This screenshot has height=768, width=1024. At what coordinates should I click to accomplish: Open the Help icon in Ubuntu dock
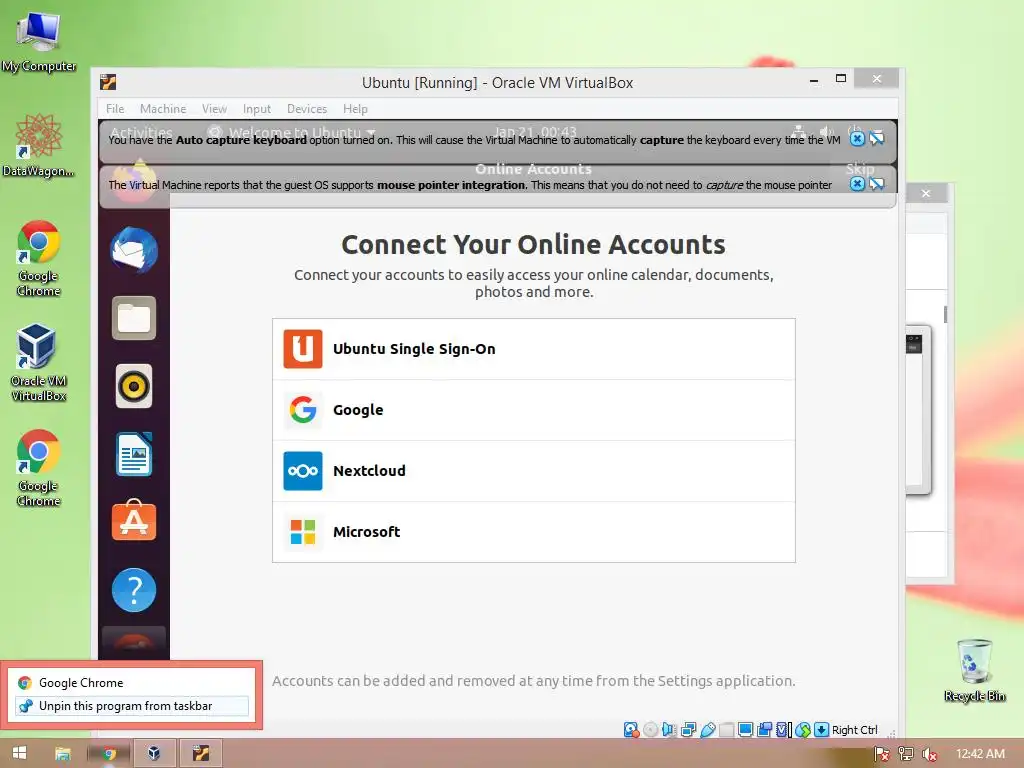point(134,590)
